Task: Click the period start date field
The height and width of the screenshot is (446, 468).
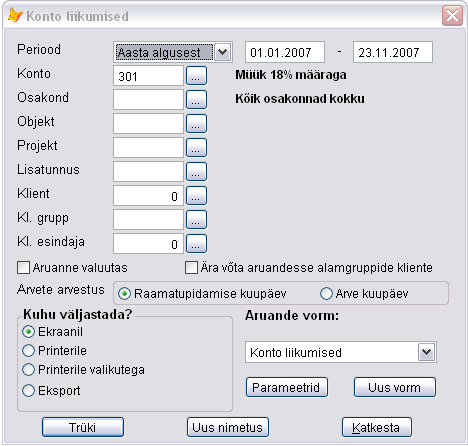Action: [285, 52]
